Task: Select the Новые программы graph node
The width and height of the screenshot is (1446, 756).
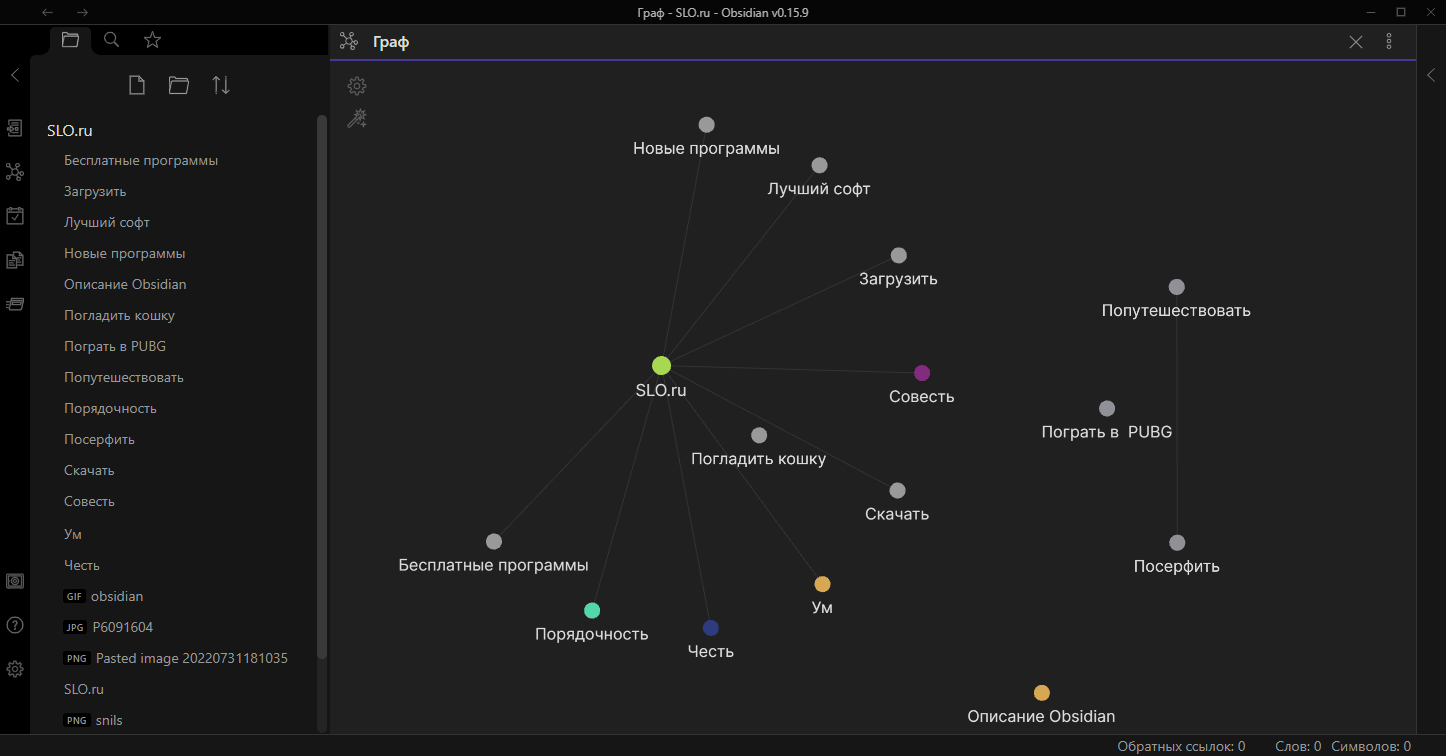Action: 706,125
